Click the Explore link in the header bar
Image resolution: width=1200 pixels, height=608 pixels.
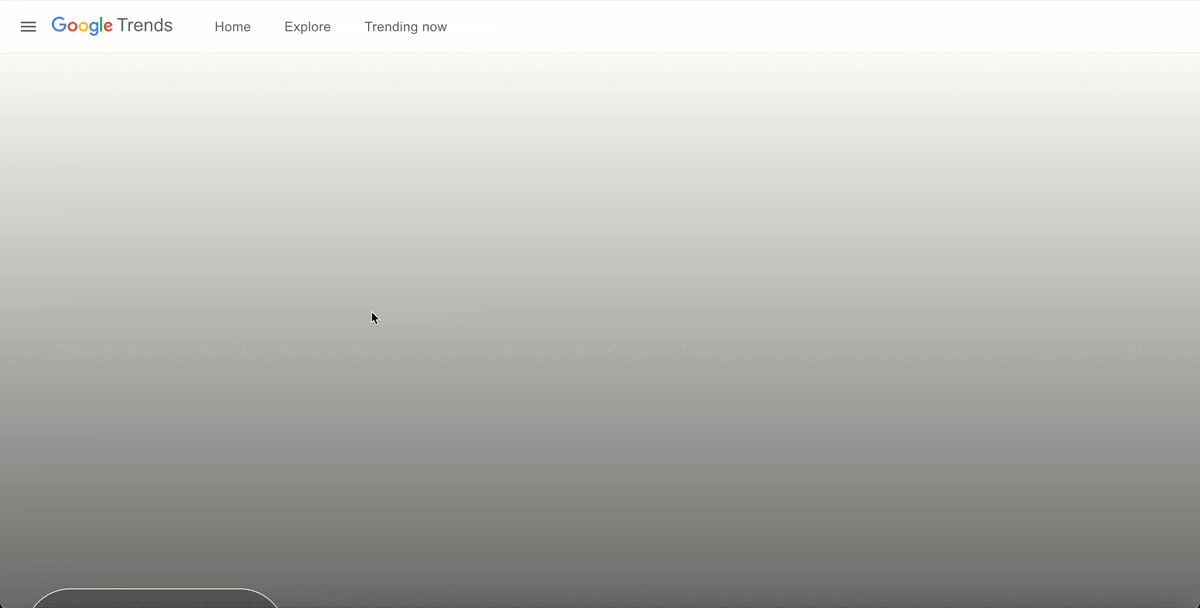tap(307, 27)
